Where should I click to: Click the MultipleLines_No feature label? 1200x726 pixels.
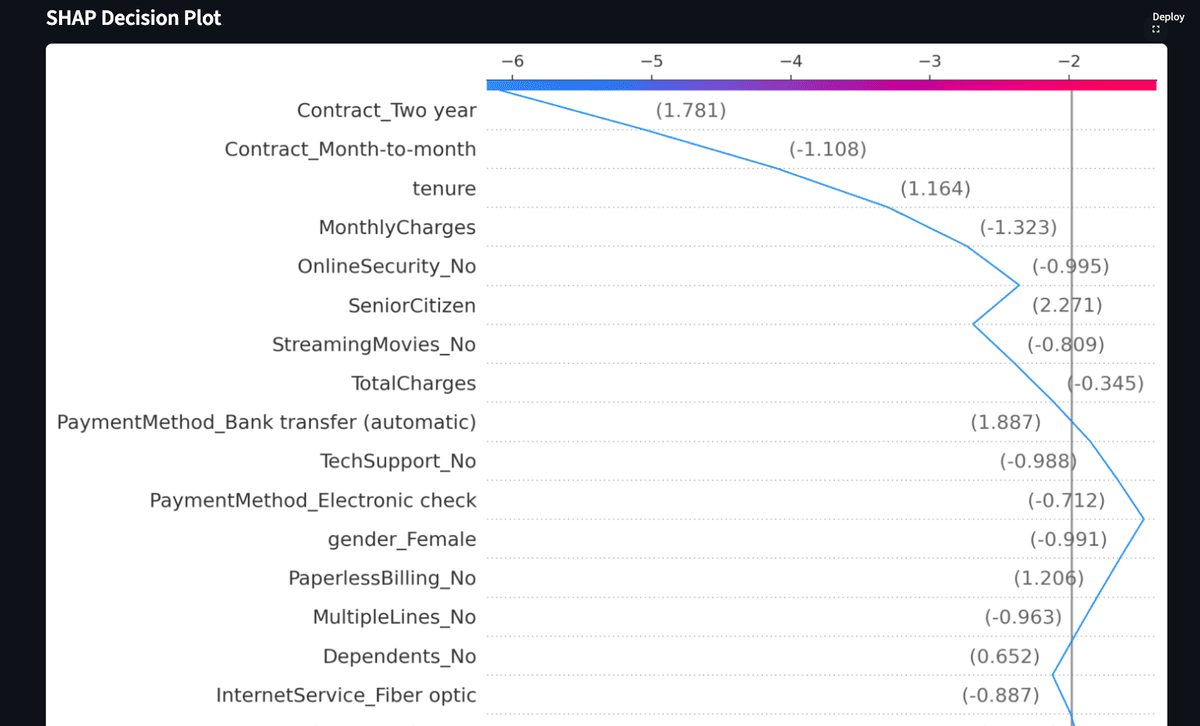coord(395,617)
